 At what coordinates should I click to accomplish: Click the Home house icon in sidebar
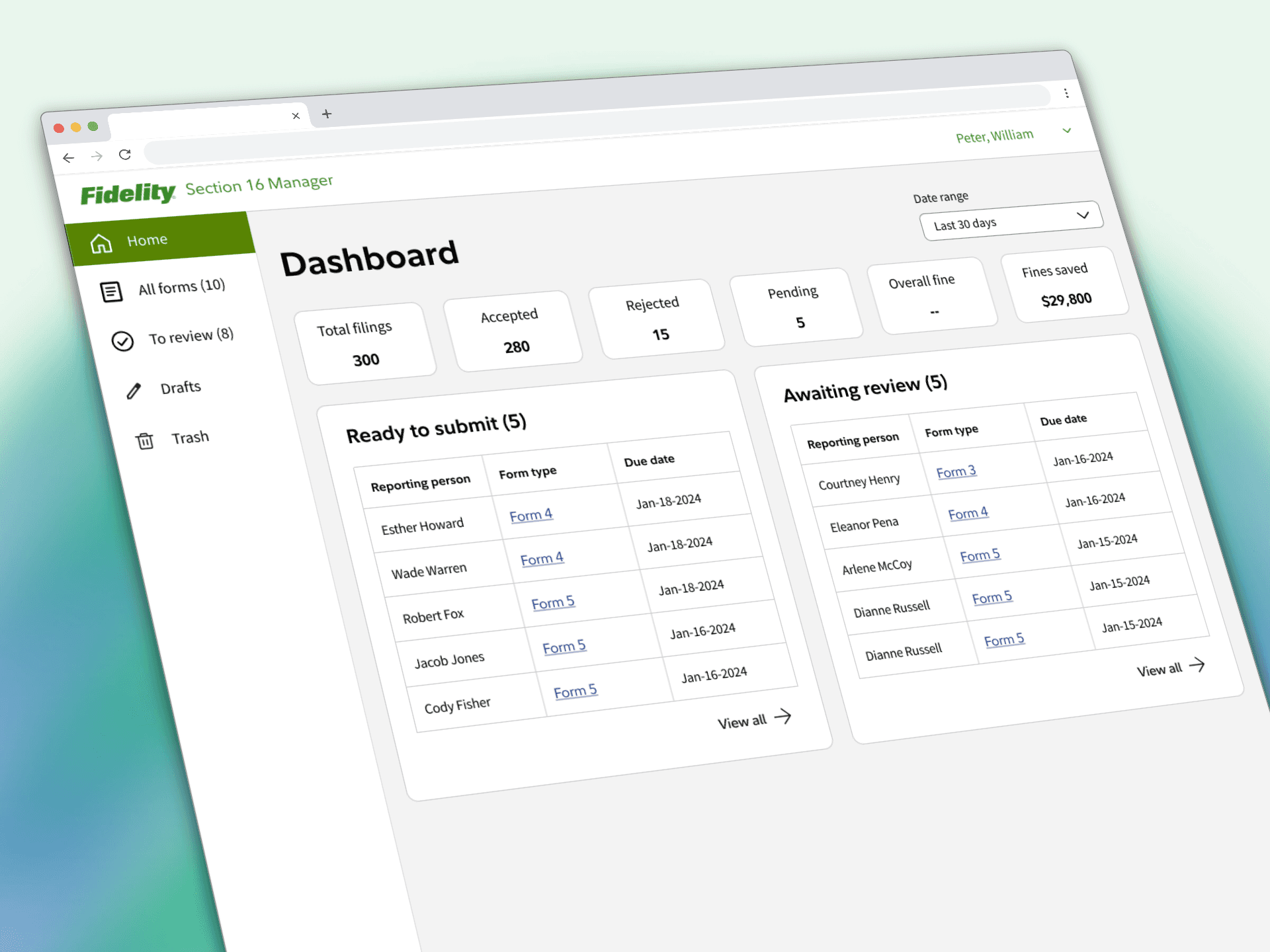point(101,244)
